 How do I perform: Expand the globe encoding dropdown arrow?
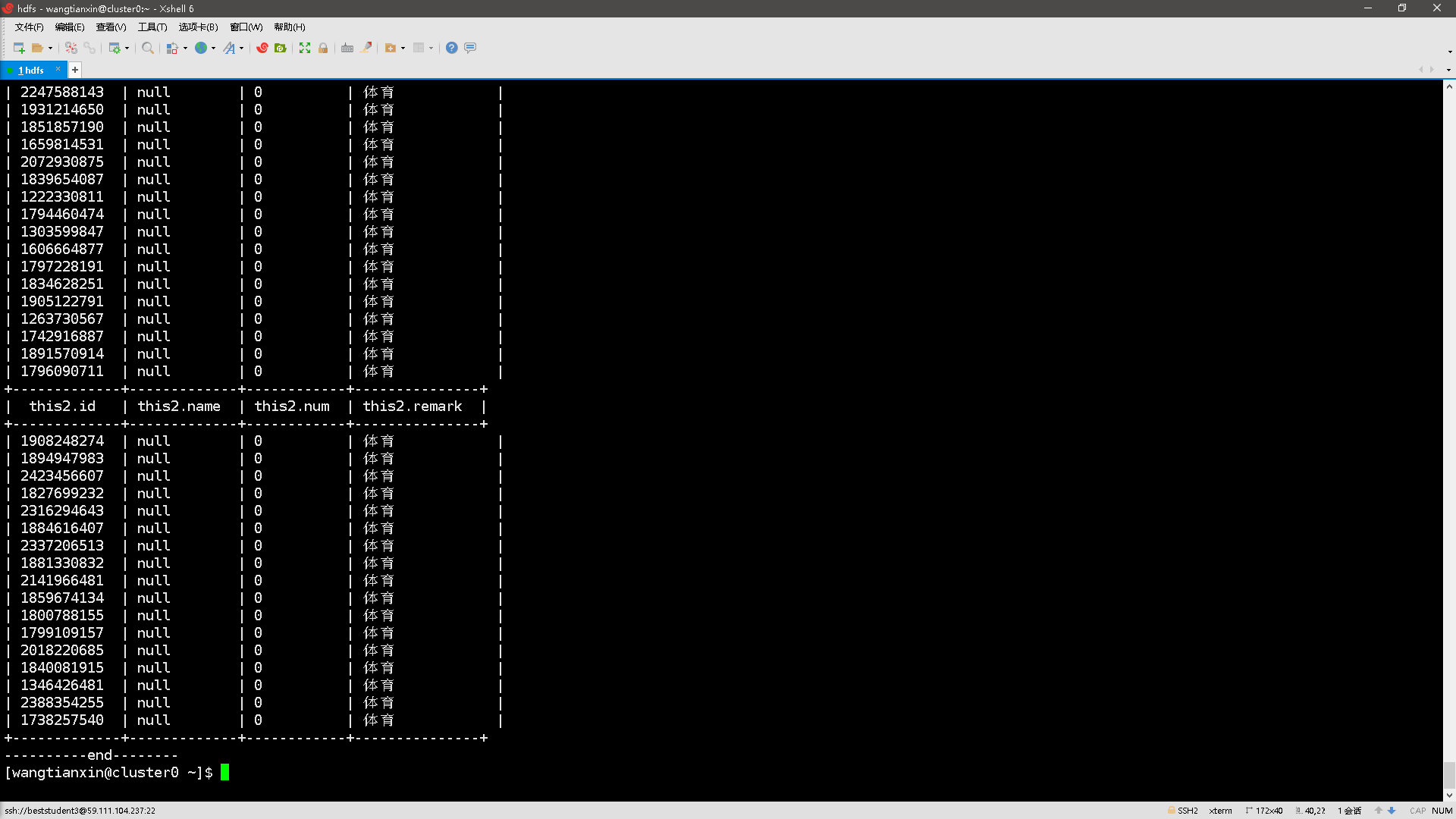coord(213,48)
